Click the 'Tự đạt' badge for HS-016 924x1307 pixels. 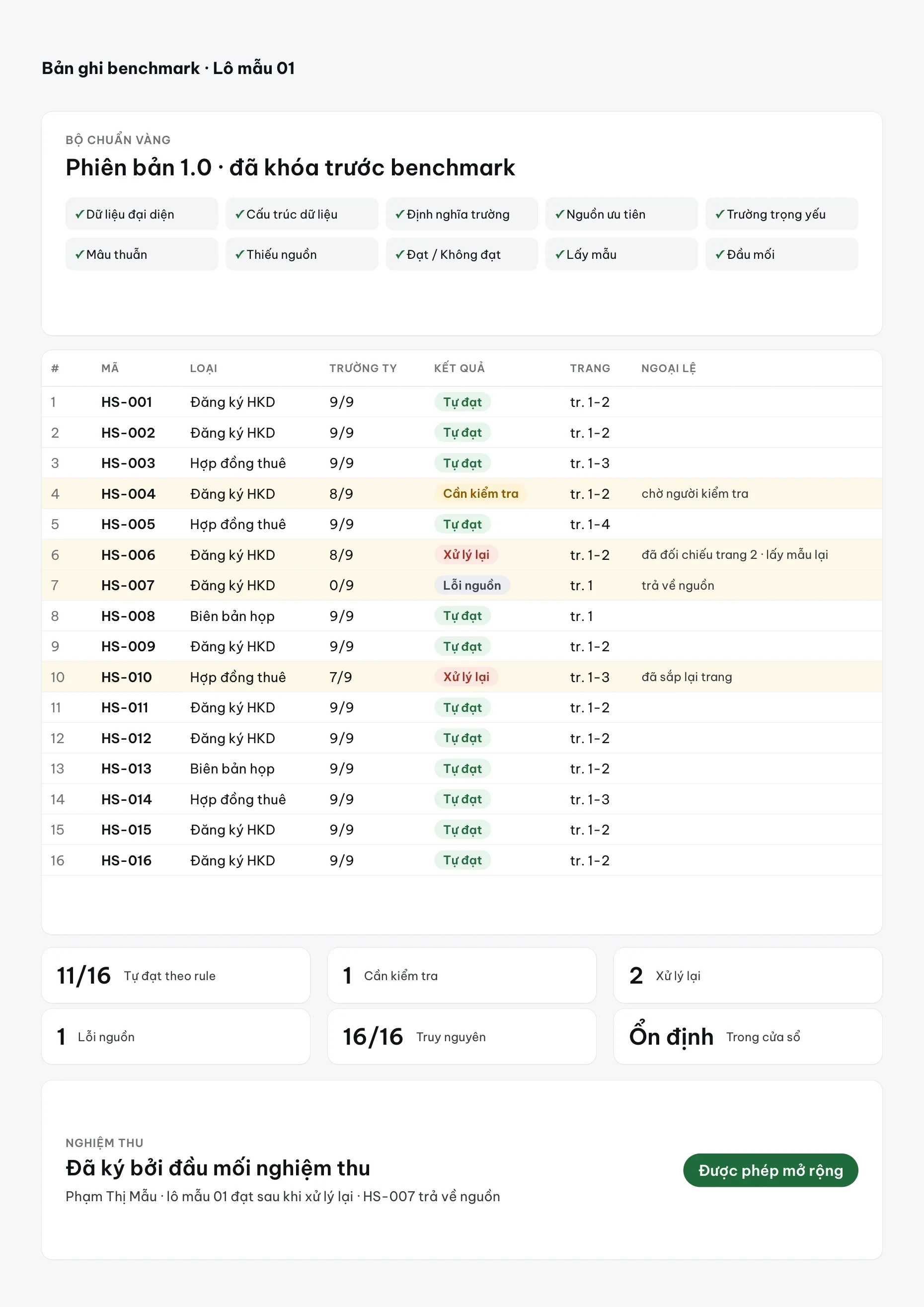[x=462, y=860]
